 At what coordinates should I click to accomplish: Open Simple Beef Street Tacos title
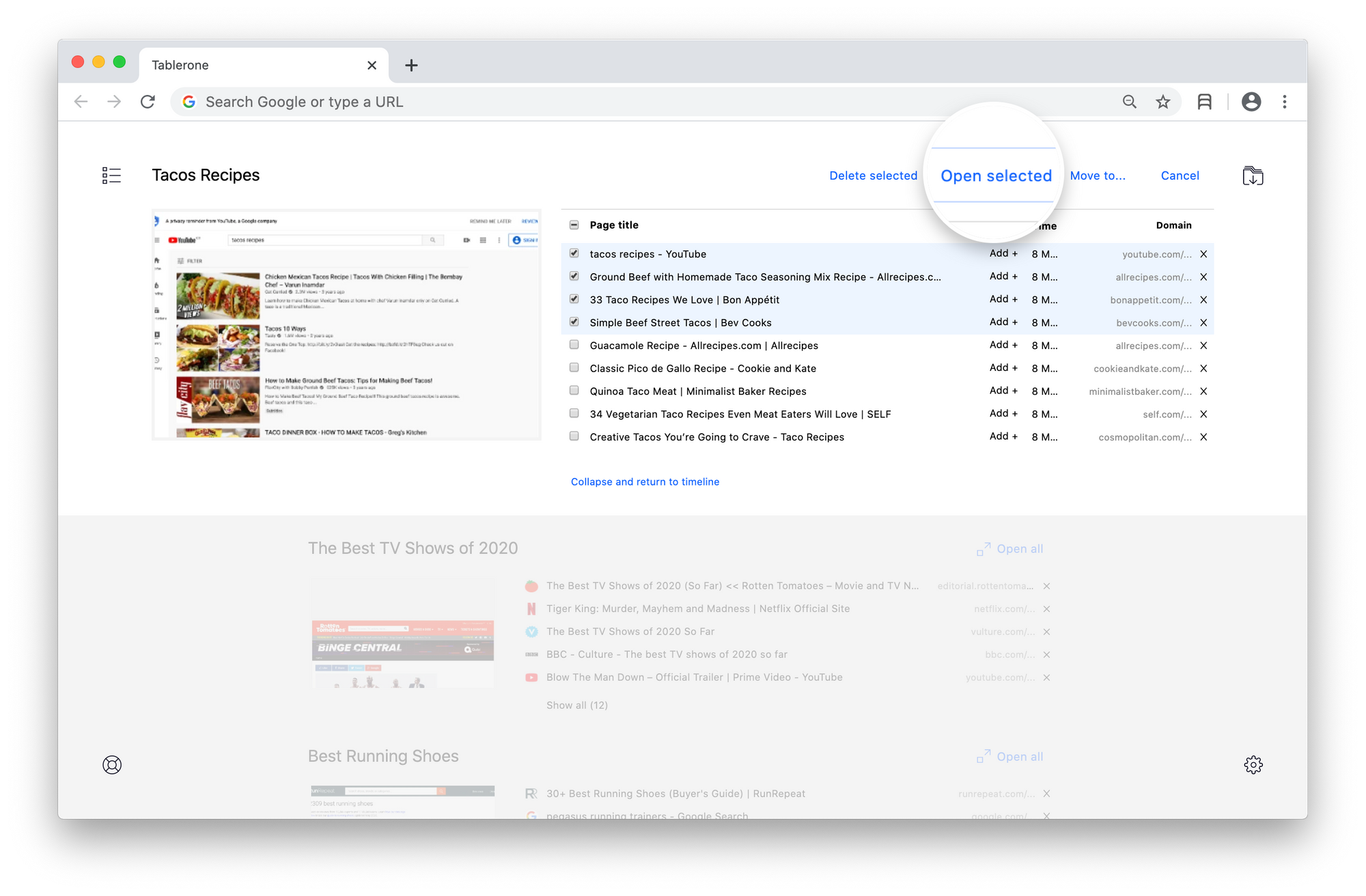[x=680, y=323]
